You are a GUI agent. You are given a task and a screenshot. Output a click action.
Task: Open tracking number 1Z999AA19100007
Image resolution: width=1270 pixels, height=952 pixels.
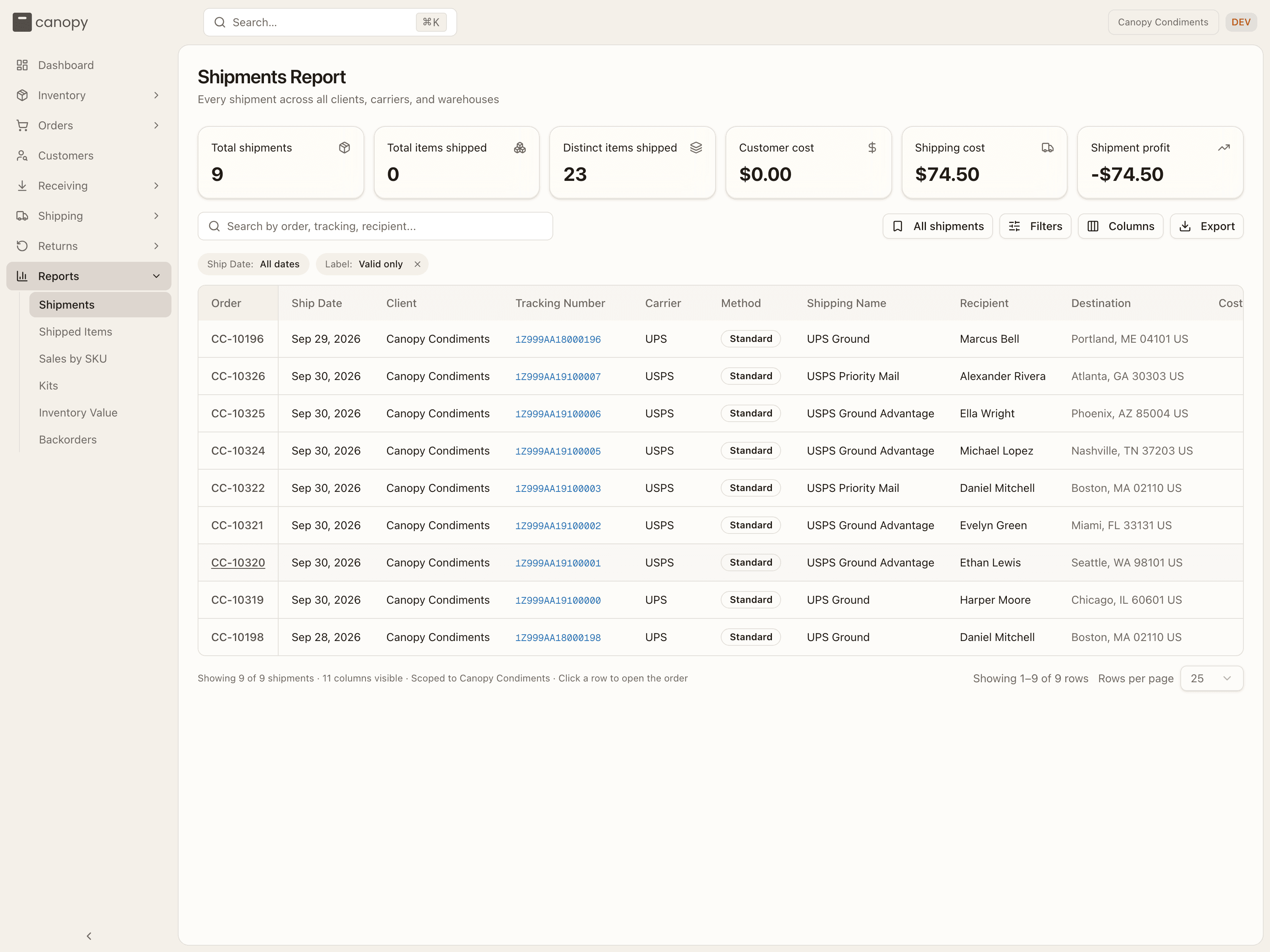point(558,376)
